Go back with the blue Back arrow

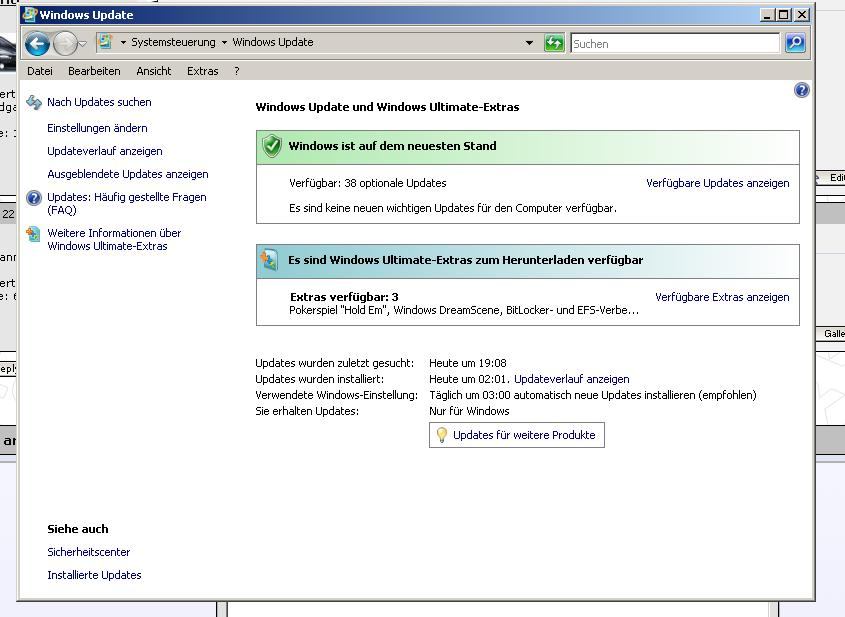[x=37, y=43]
